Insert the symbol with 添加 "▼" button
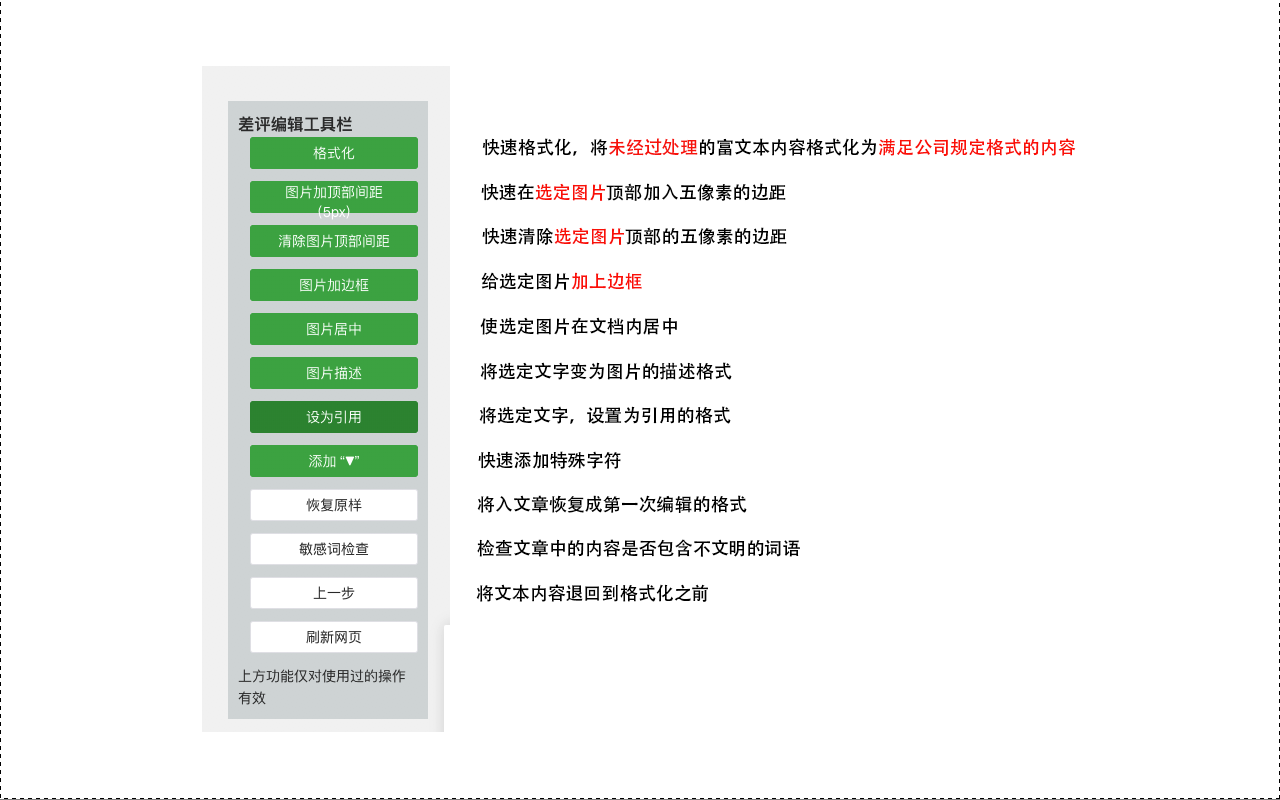The height and width of the screenshot is (800, 1280). point(334,461)
